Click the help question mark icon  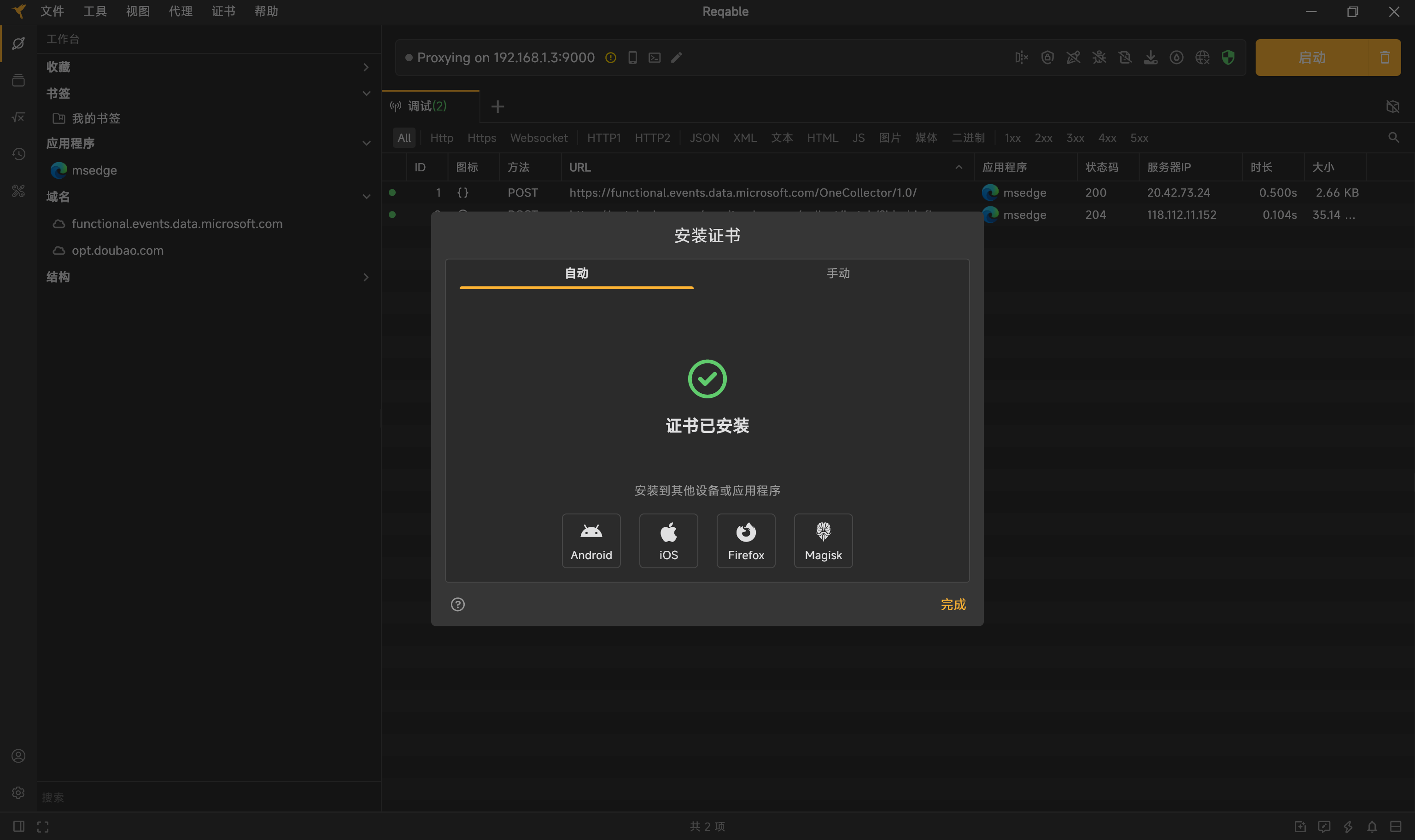(x=457, y=605)
